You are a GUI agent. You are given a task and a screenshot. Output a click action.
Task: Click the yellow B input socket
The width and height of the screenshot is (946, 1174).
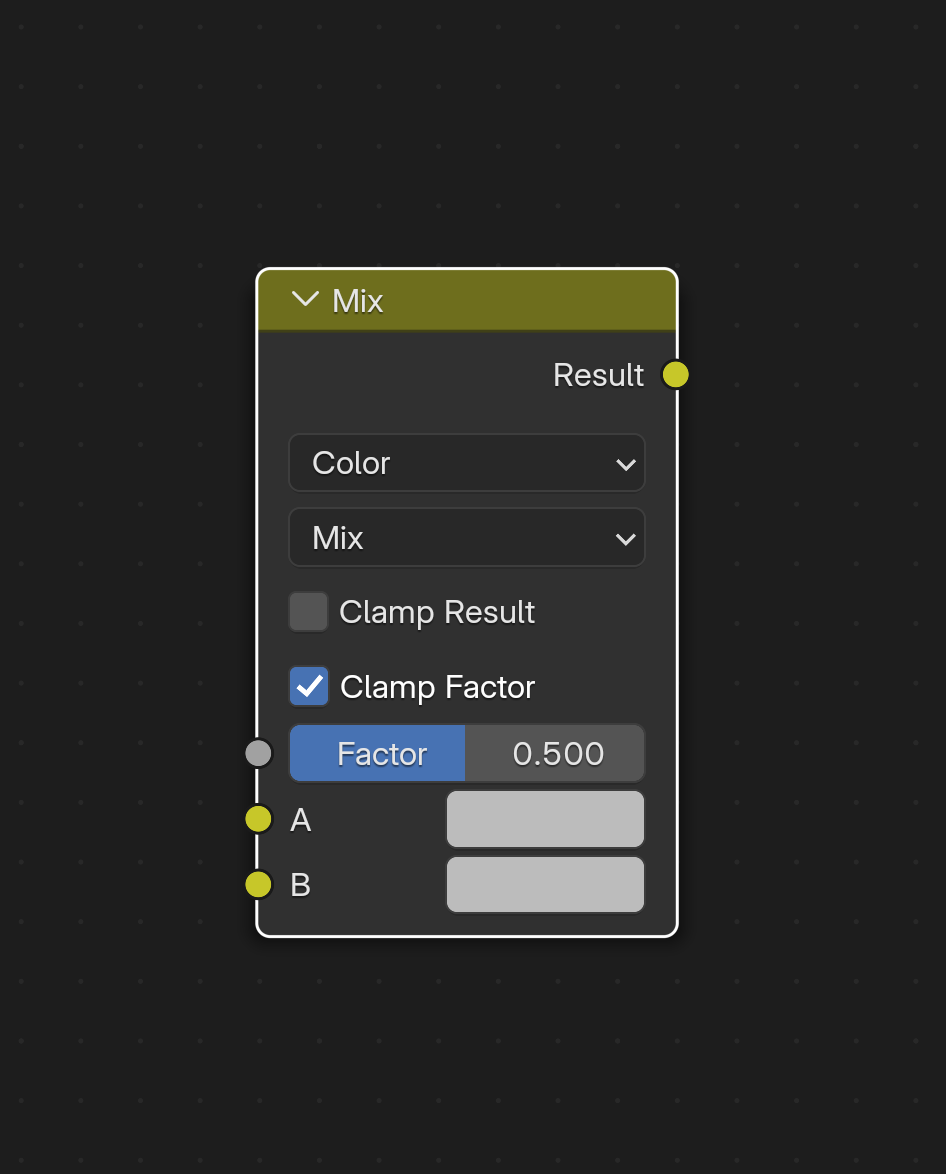click(258, 884)
